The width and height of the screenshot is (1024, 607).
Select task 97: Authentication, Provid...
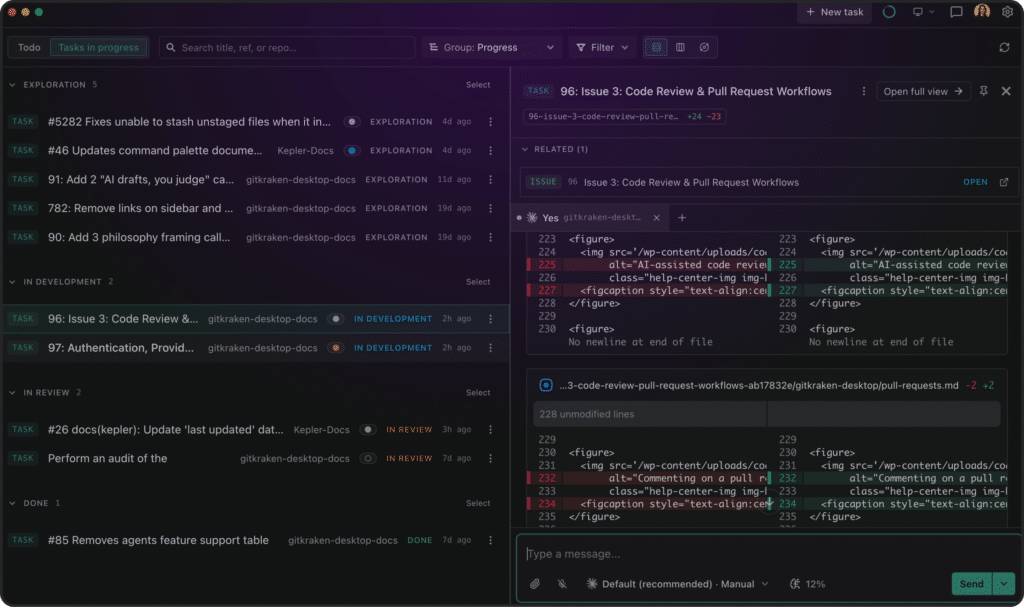click(255, 348)
